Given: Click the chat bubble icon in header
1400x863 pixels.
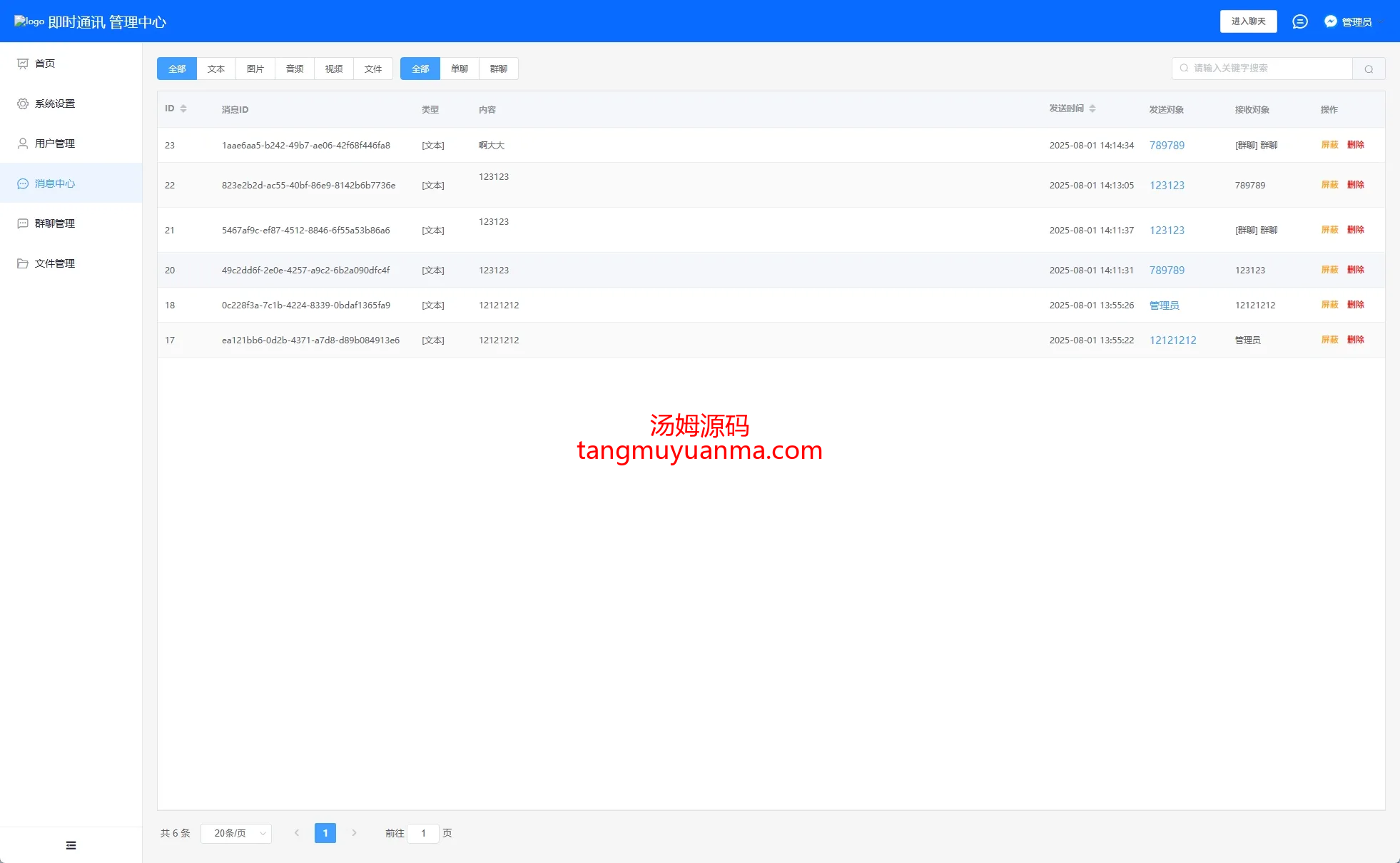Looking at the screenshot, I should pyautogui.click(x=1300, y=21).
